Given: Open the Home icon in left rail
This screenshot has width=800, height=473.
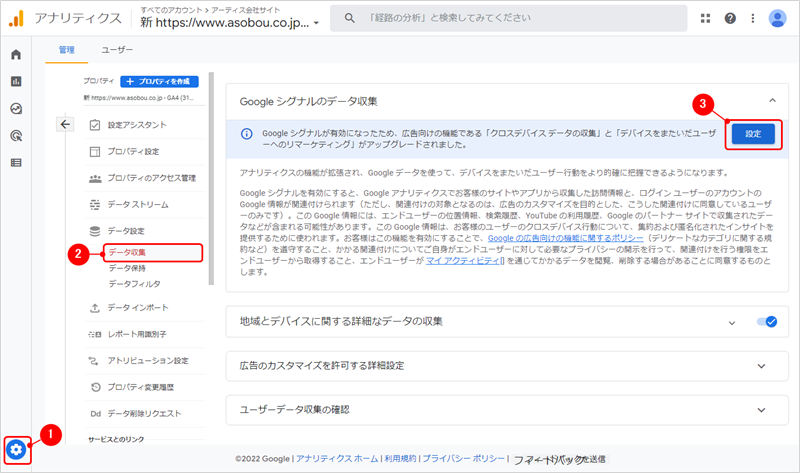Looking at the screenshot, I should click(16, 54).
